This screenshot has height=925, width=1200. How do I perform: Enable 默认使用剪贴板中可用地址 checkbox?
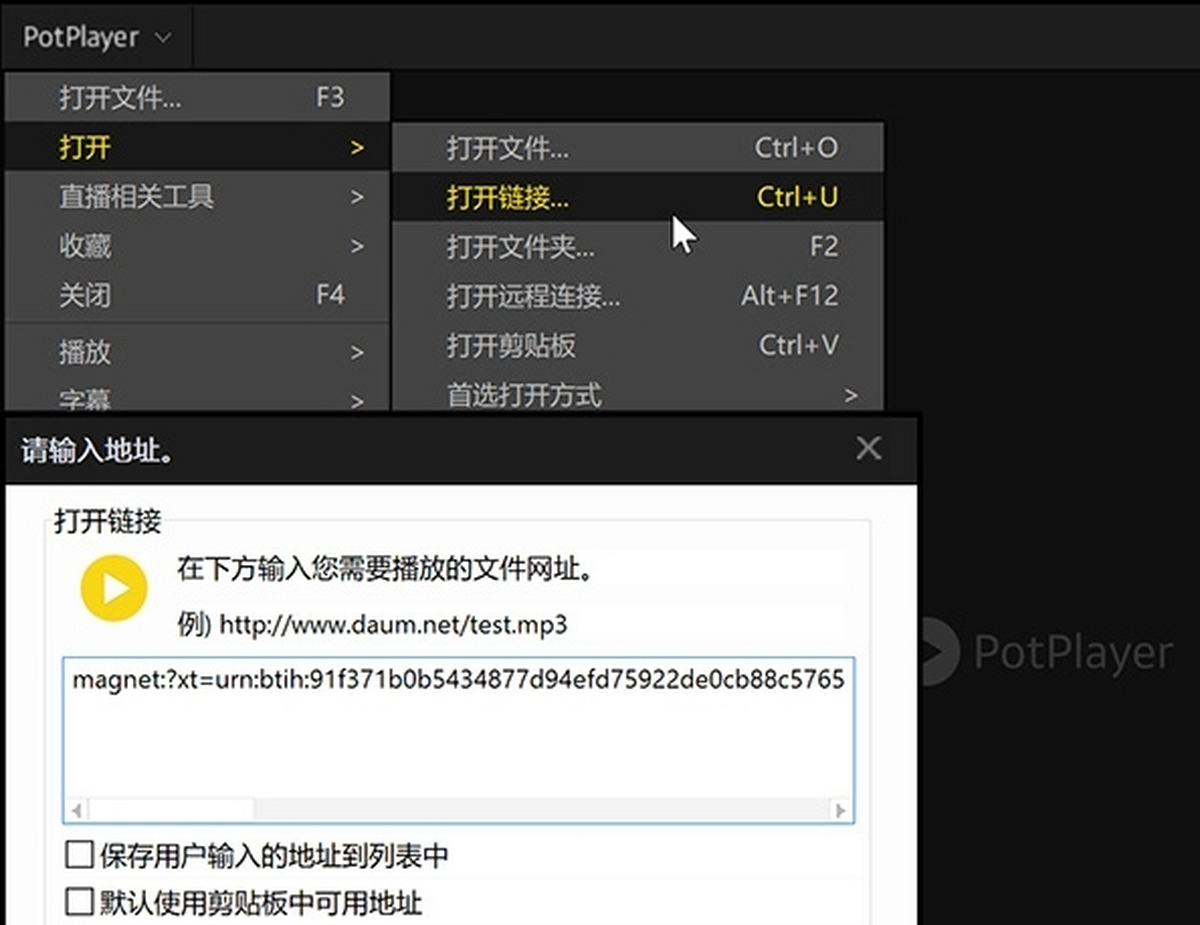coord(79,903)
